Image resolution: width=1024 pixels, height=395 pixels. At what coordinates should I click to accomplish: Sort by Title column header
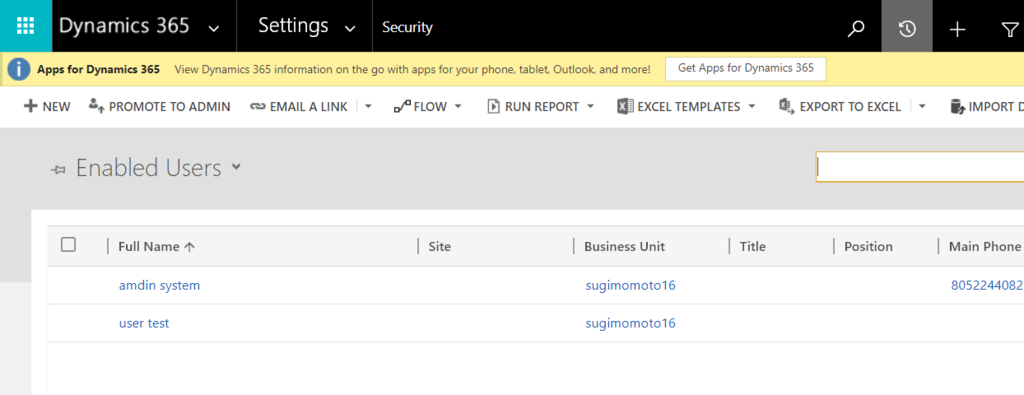[x=752, y=247]
